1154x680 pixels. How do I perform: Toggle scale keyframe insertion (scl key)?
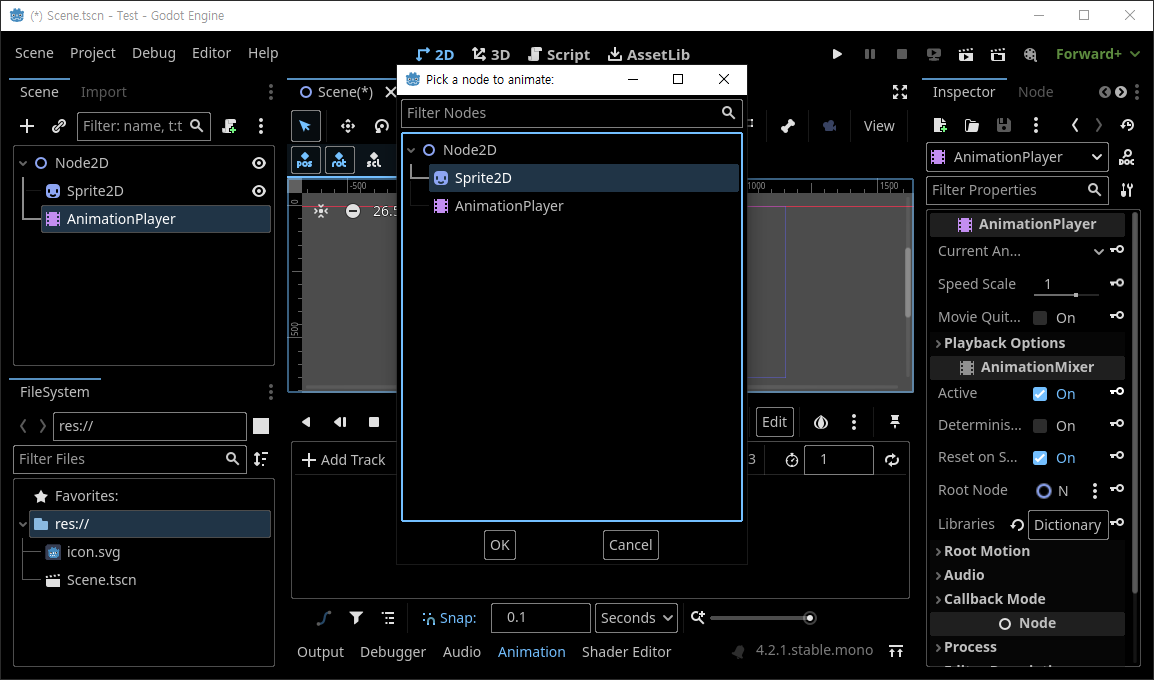tap(374, 160)
